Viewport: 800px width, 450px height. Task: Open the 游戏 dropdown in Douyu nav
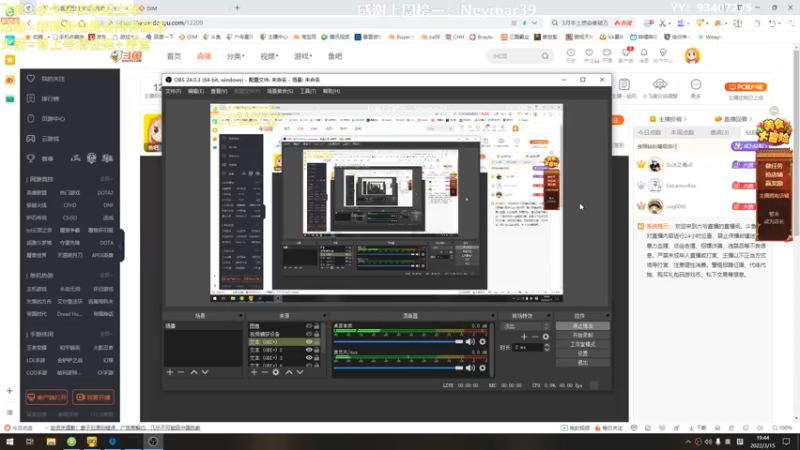303,56
